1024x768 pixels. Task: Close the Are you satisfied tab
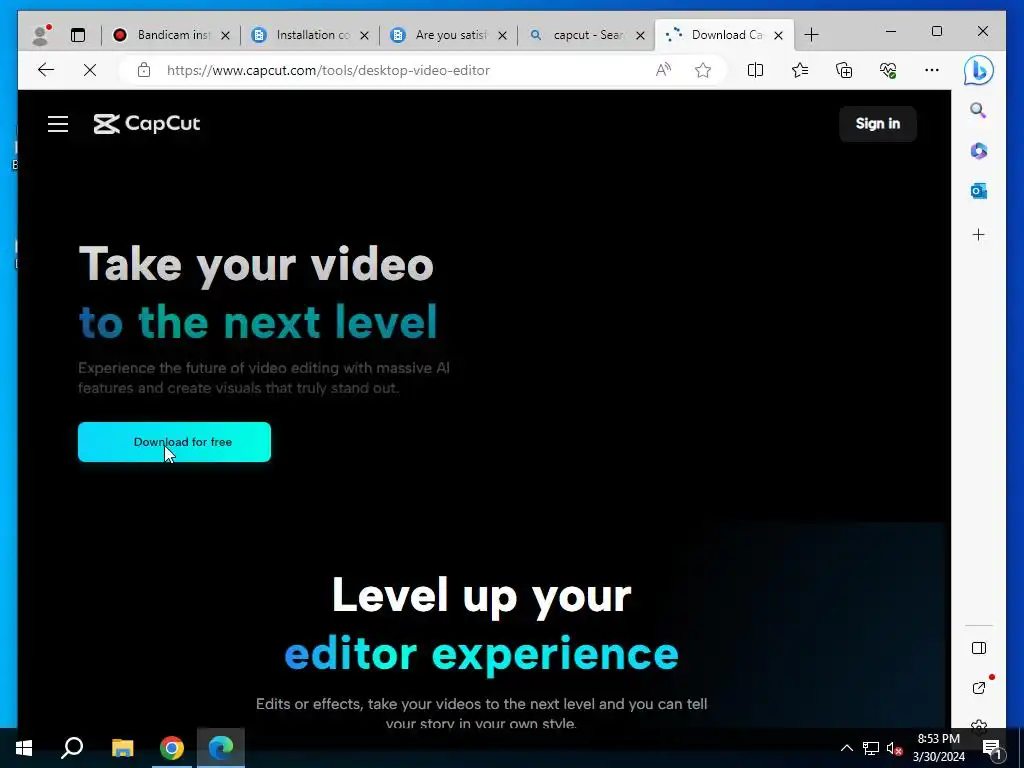[502, 35]
